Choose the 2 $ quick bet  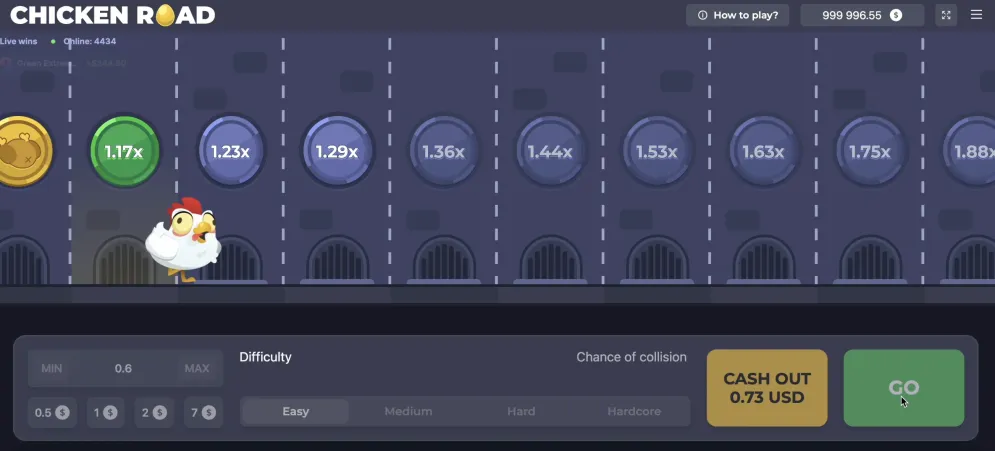tap(154, 413)
